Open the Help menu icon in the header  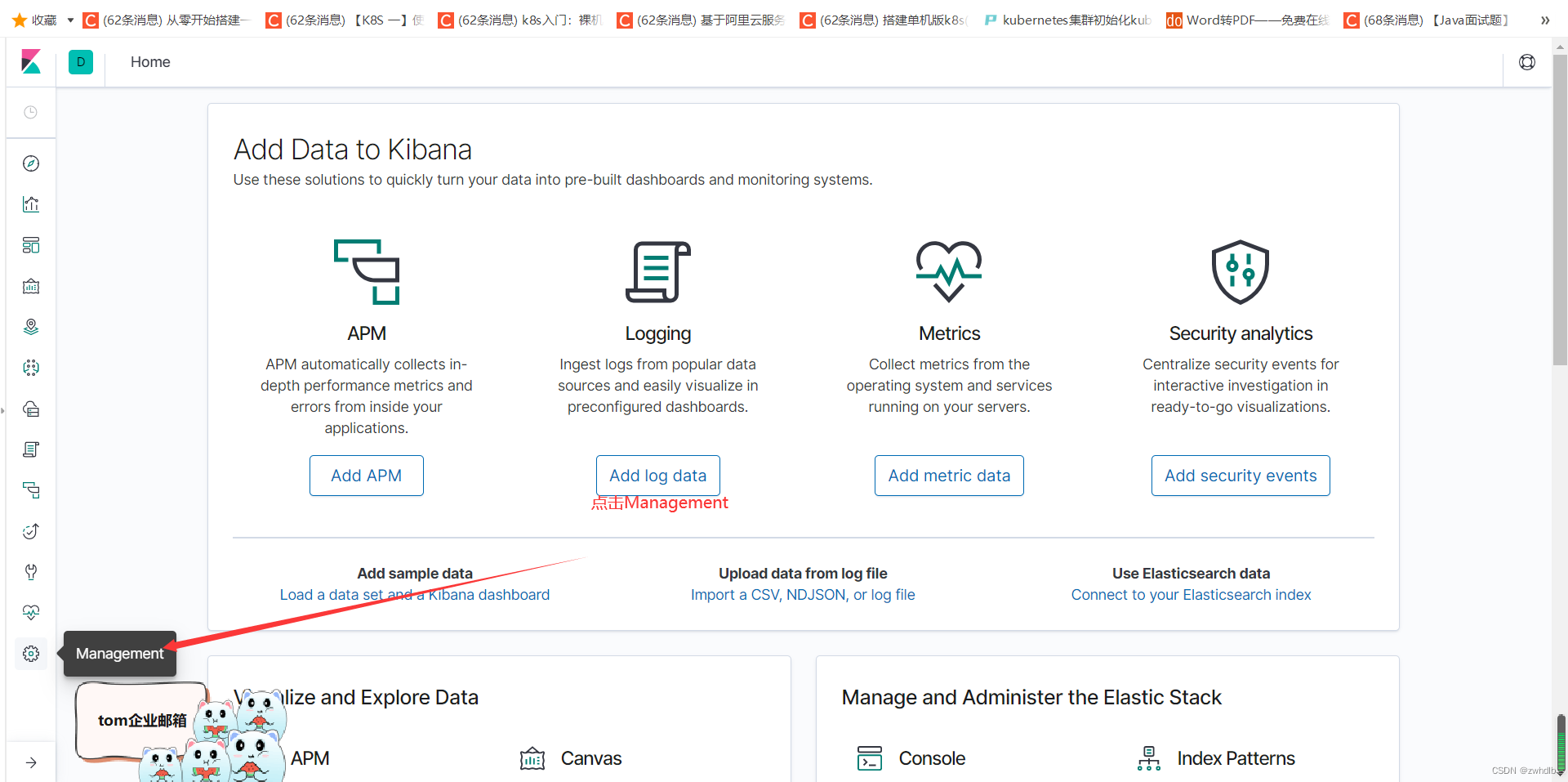click(x=1526, y=62)
